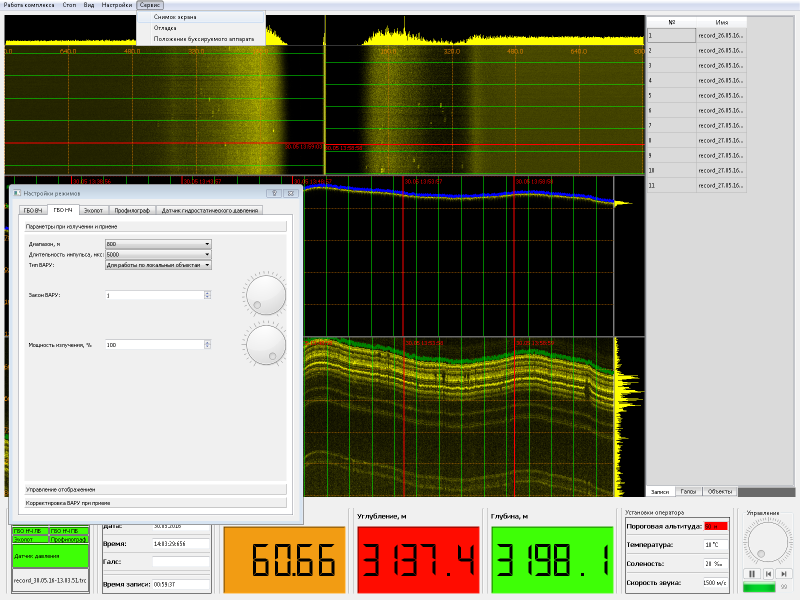Open Датчик гидростатического давления tab

[x=210, y=210]
